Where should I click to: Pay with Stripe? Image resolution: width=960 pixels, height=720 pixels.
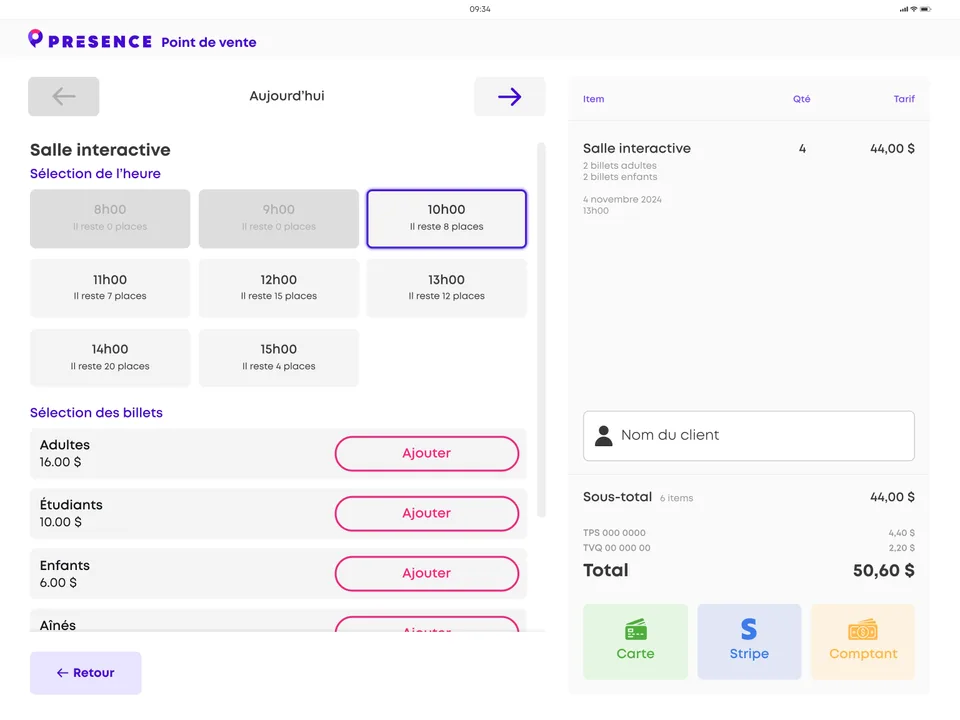click(x=749, y=642)
